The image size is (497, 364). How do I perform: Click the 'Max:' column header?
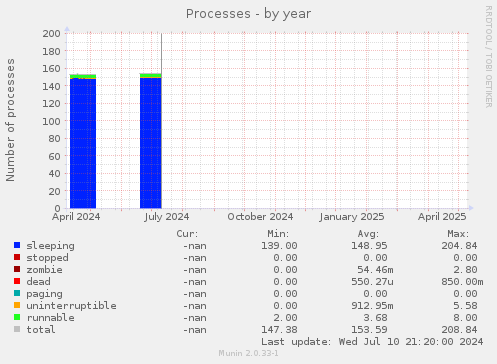[x=458, y=234]
